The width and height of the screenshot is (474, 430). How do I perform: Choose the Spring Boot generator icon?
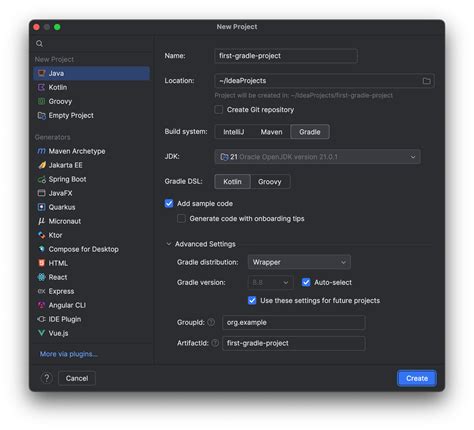click(41, 179)
